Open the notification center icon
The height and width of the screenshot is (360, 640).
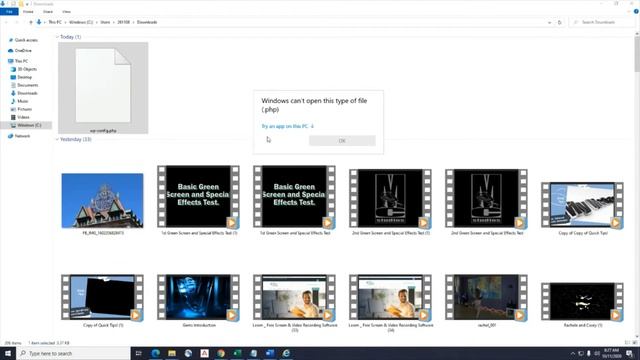pyautogui.click(x=630, y=353)
